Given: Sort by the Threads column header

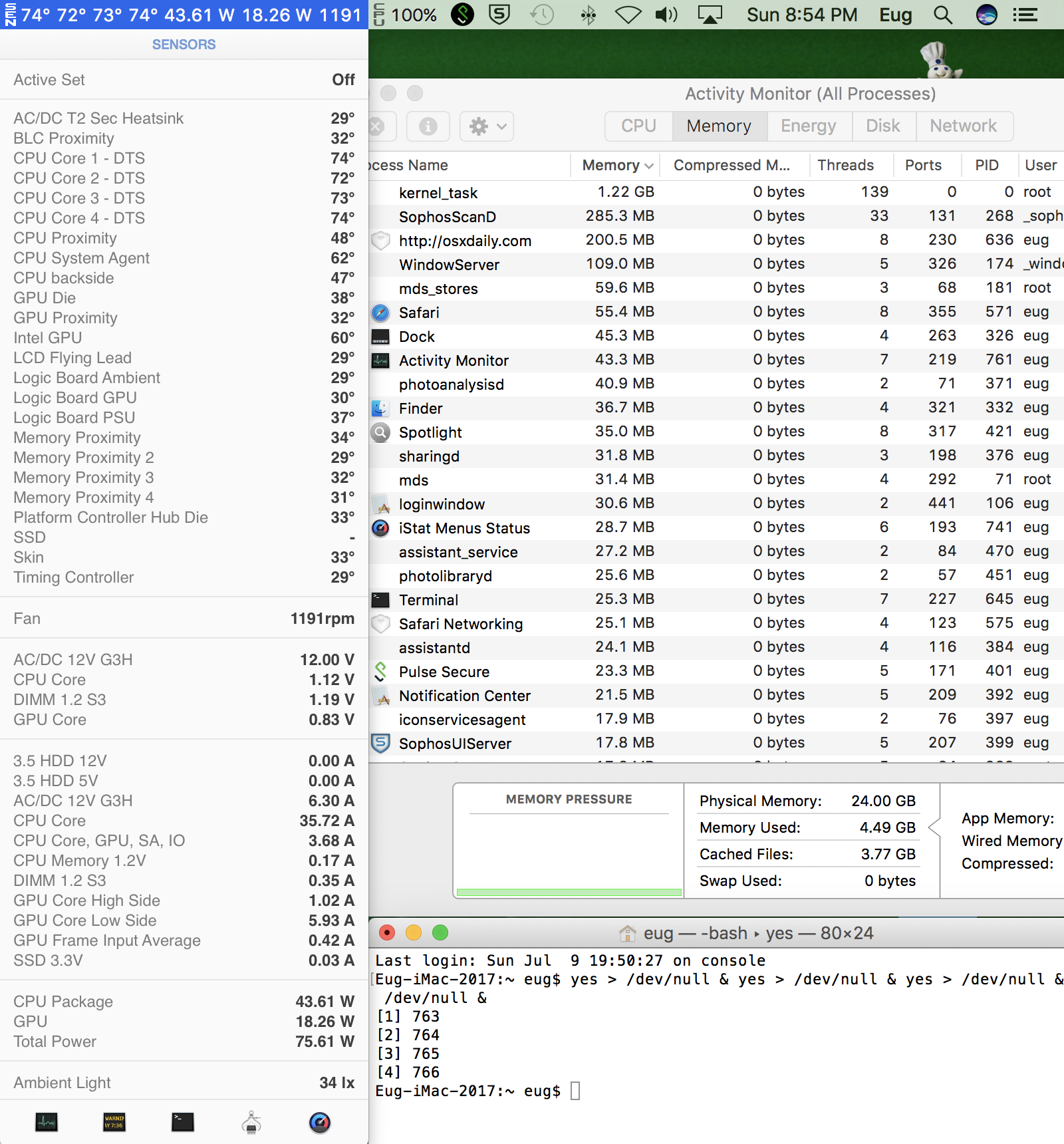Looking at the screenshot, I should (851, 165).
